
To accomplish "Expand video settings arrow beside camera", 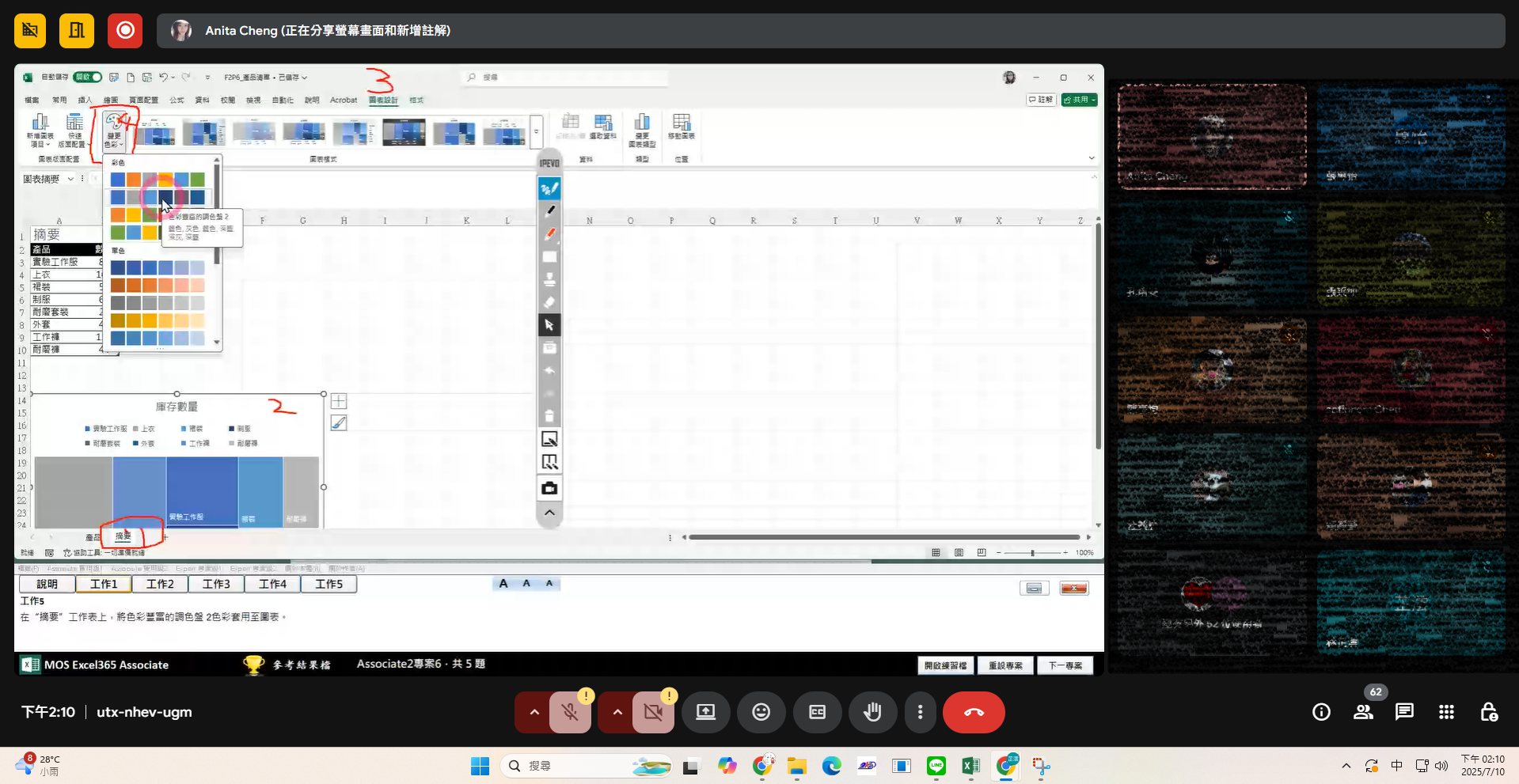I will coord(617,712).
